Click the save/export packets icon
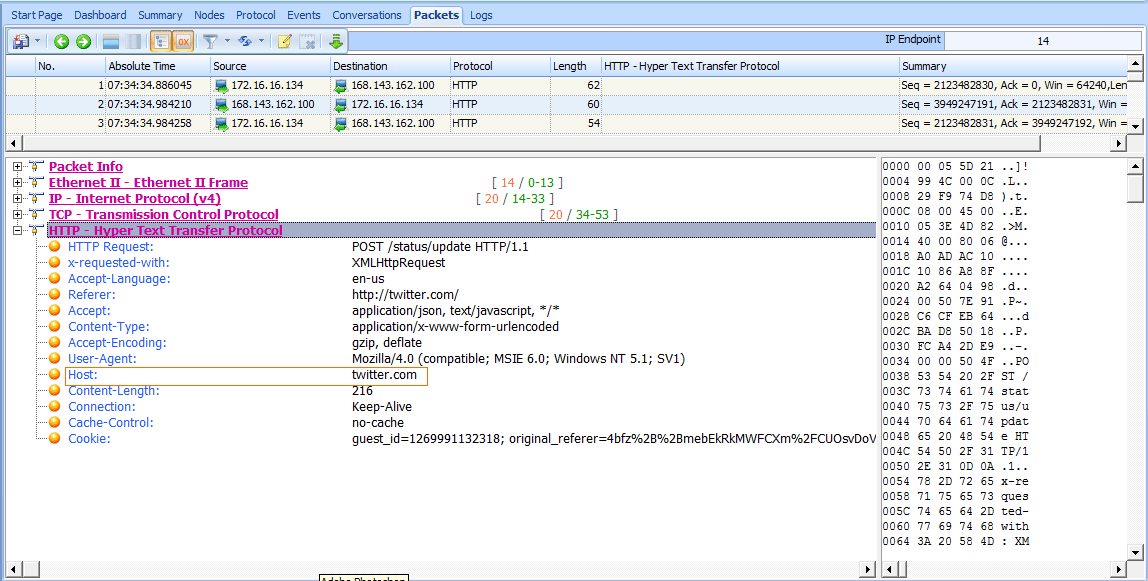This screenshot has width=1148, height=581. click(20, 42)
